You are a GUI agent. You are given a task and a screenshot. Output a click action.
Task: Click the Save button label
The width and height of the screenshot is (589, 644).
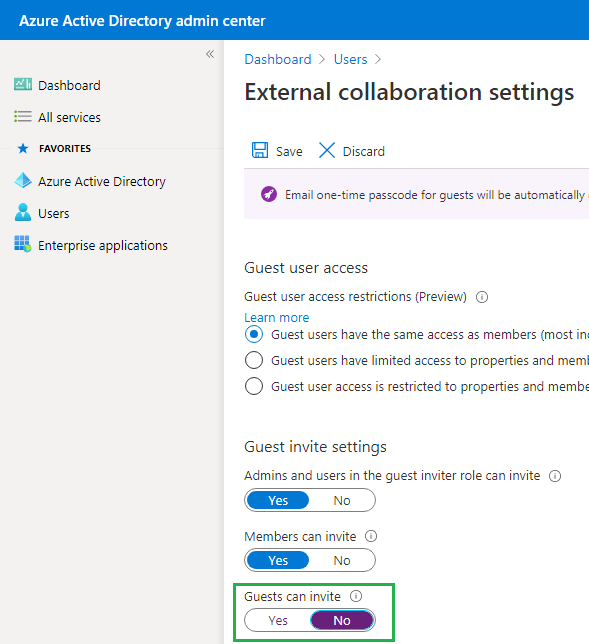click(289, 152)
